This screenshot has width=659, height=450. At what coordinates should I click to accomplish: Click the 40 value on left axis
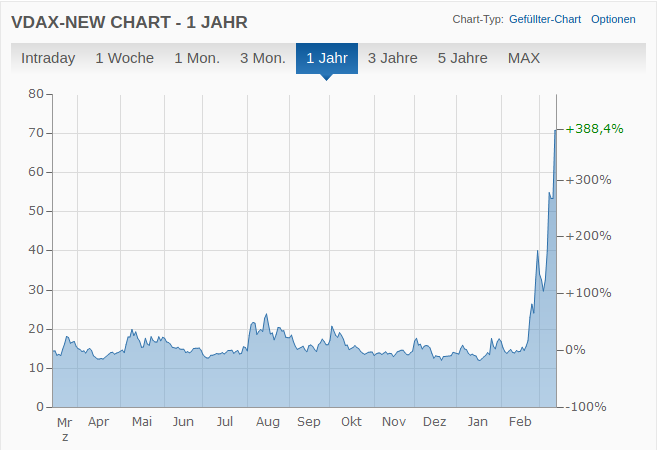point(36,250)
